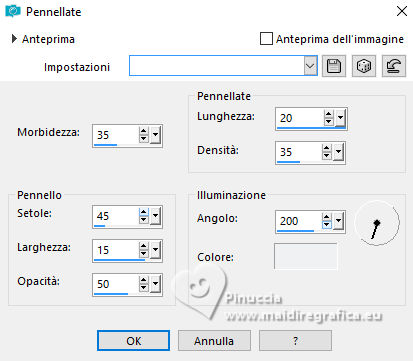Viewport: 413px width, 361px height.
Task: Open the Angolo slider dropdown arrow
Action: pos(339,221)
